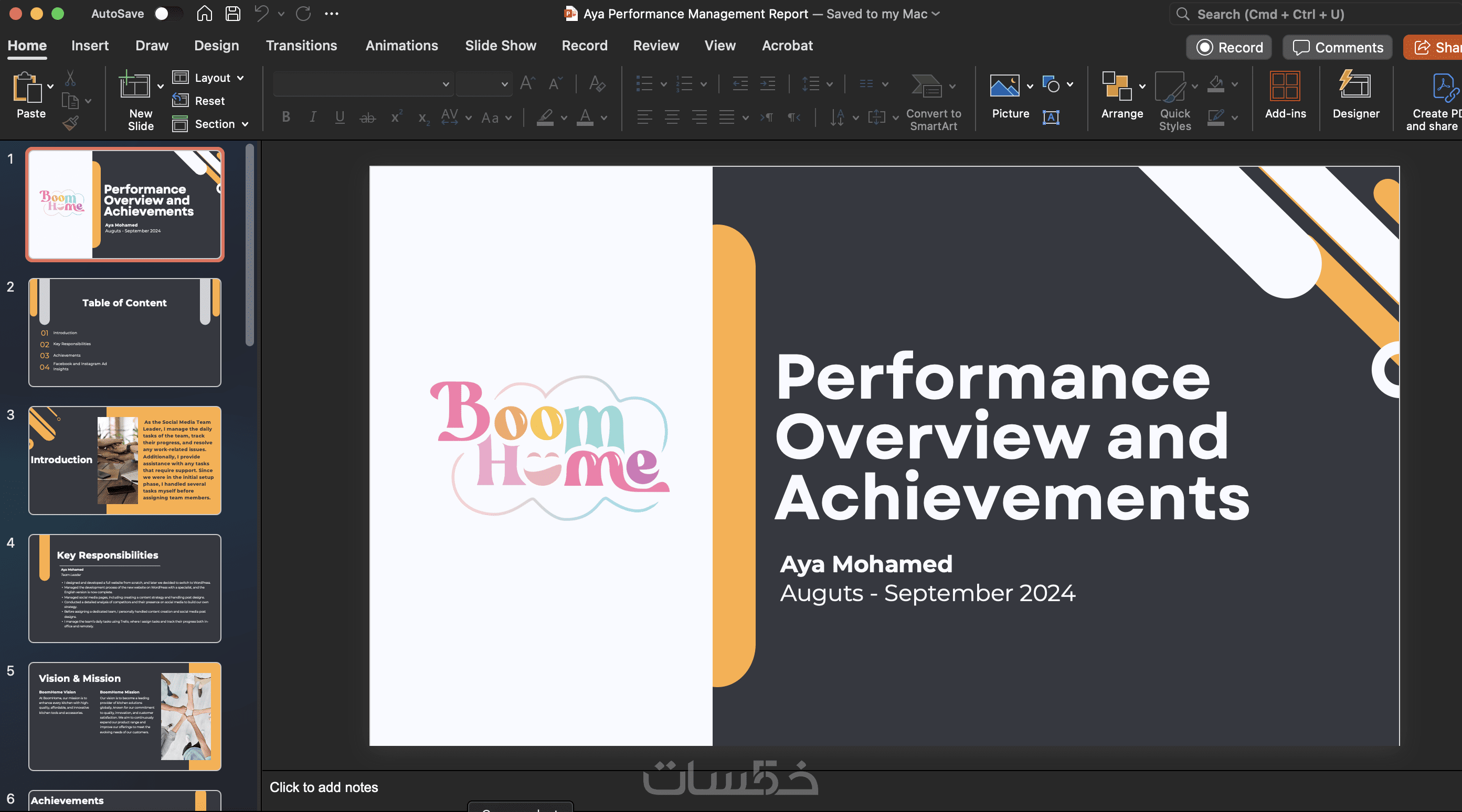Open the Slide Show tab
The image size is (1462, 812).
pyautogui.click(x=500, y=46)
